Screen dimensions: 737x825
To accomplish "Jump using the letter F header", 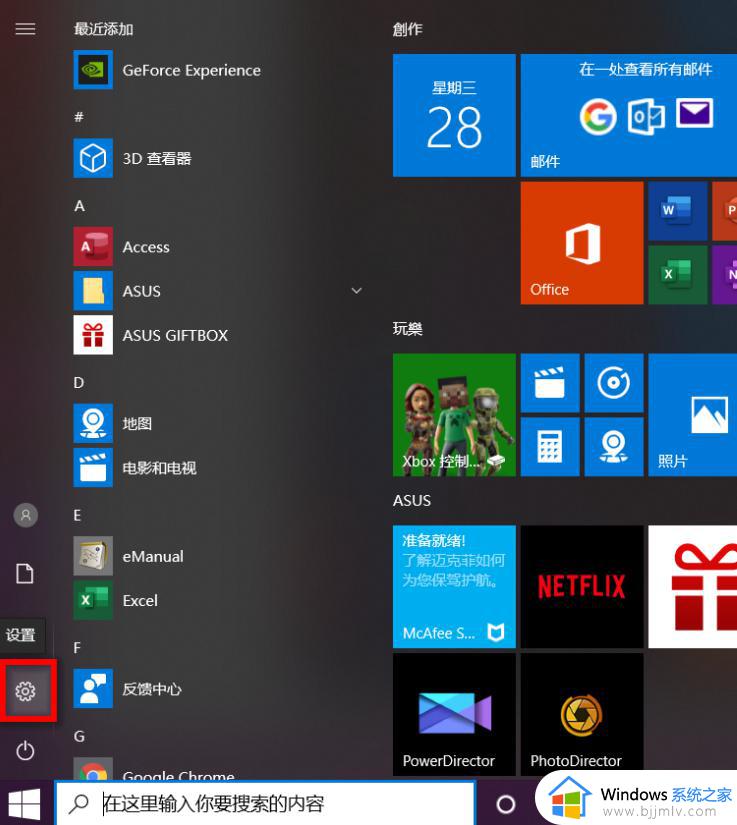I will tap(77, 648).
